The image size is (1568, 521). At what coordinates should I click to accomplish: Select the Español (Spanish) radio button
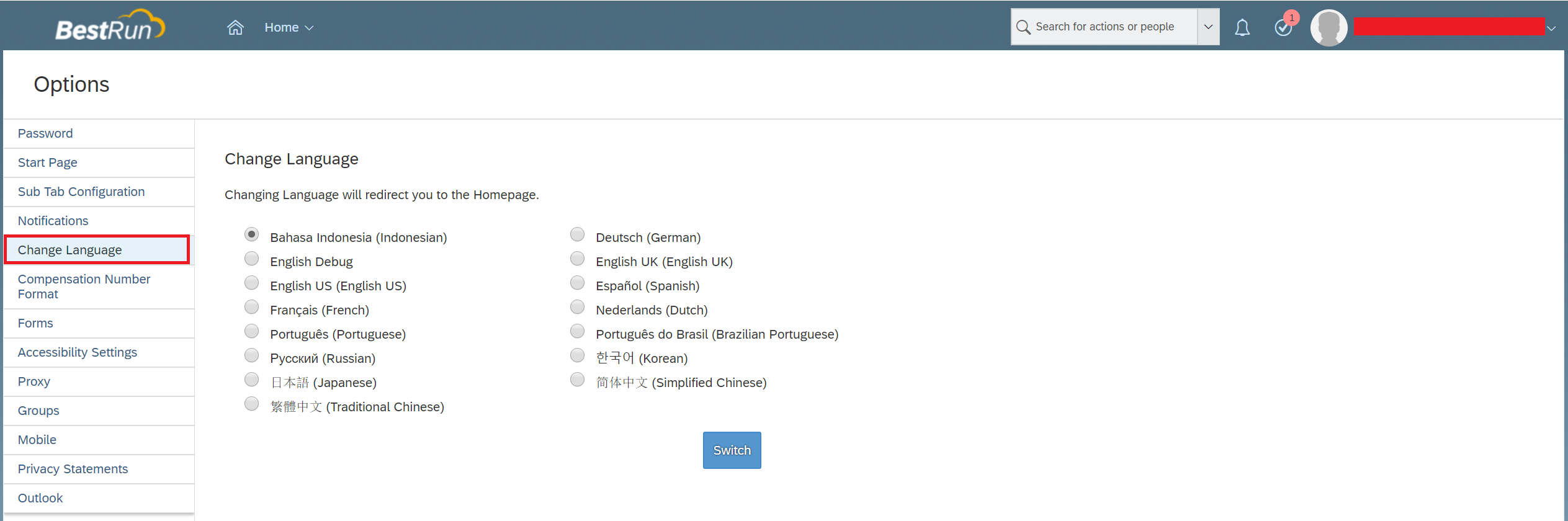pos(577,283)
